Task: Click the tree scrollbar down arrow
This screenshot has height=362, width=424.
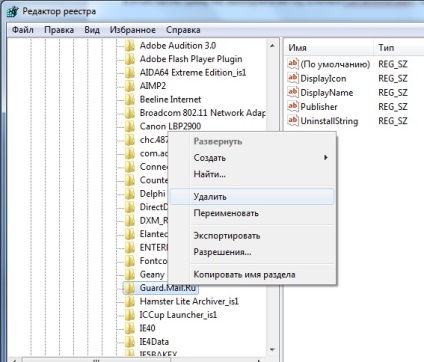Action: point(272,349)
